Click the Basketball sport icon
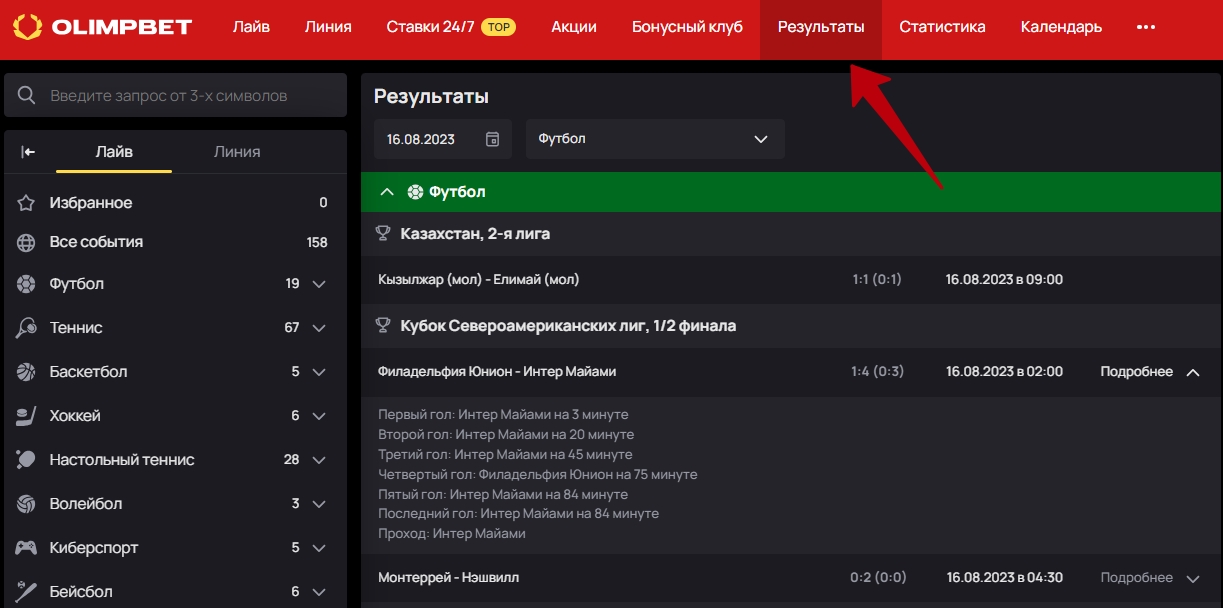The image size is (1223, 608). 27,372
